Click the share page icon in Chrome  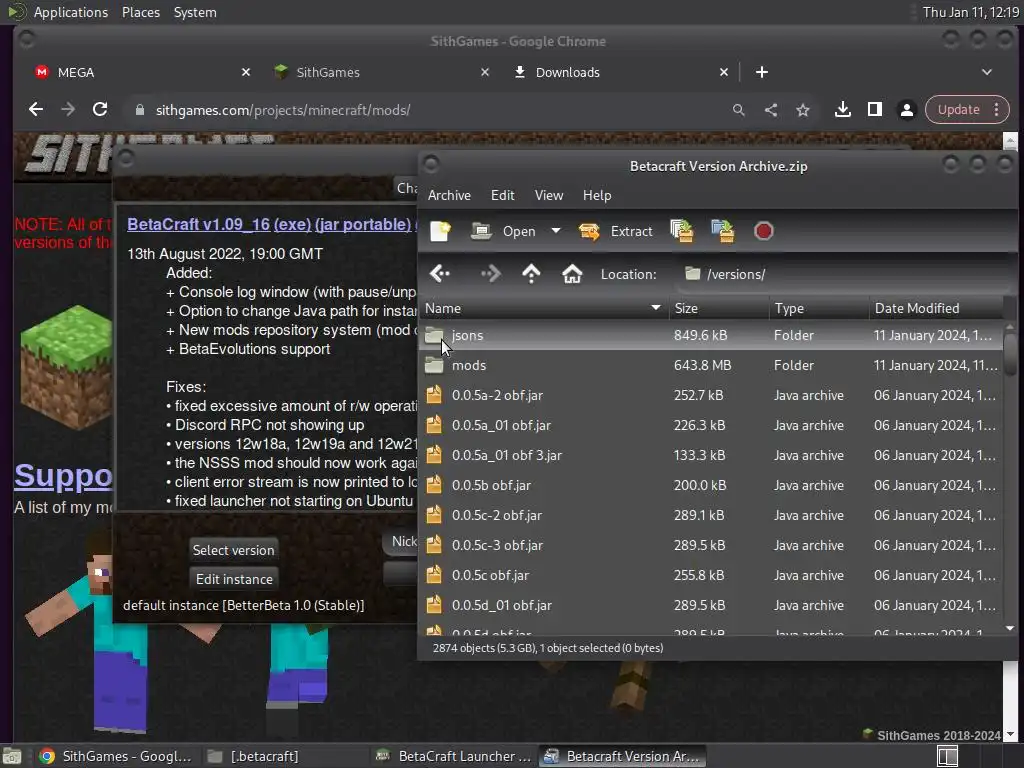pos(771,110)
